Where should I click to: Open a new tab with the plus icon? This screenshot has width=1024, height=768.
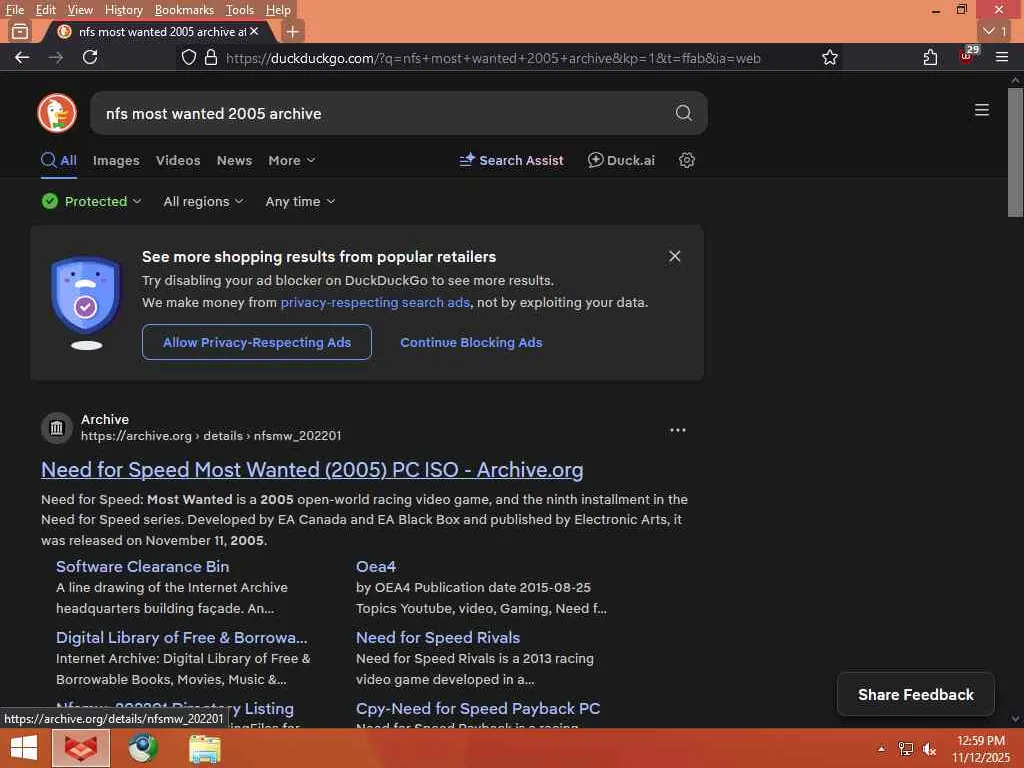(x=293, y=31)
